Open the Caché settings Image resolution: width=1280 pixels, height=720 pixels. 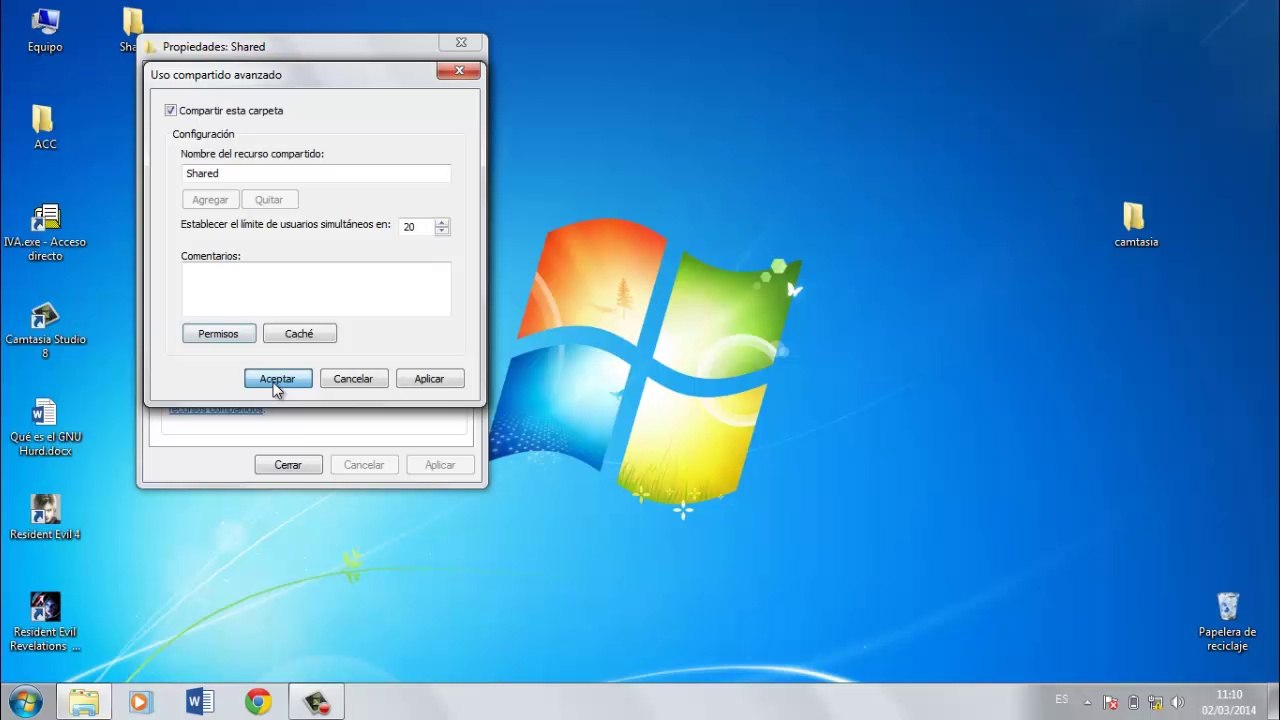[299, 334]
